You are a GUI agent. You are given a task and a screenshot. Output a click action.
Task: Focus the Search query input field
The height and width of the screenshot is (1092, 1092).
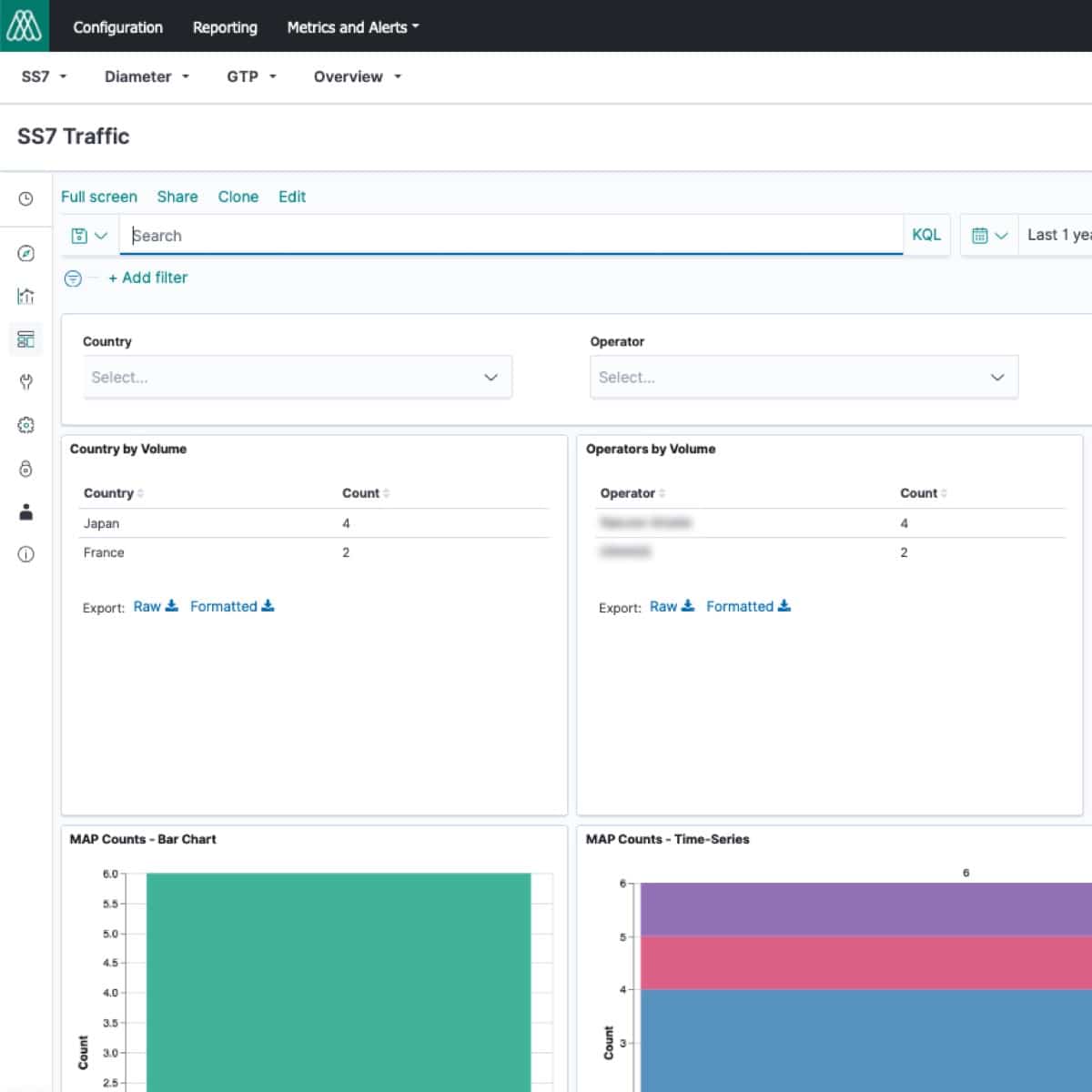coord(511,236)
